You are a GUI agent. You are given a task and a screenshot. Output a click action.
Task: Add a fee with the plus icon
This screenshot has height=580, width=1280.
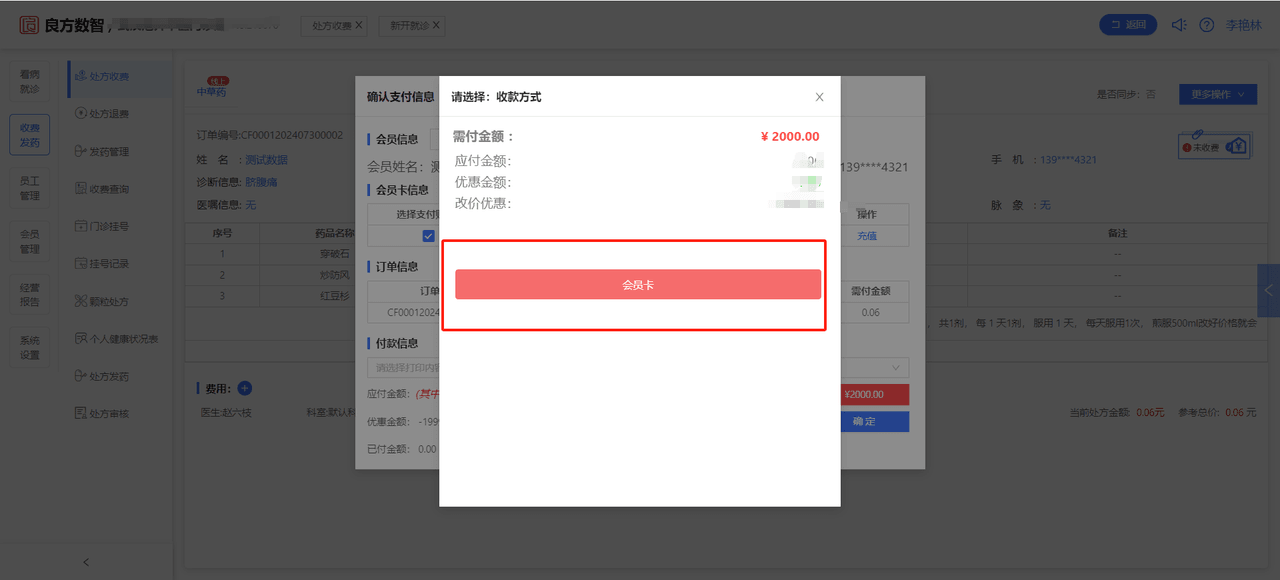[245, 388]
